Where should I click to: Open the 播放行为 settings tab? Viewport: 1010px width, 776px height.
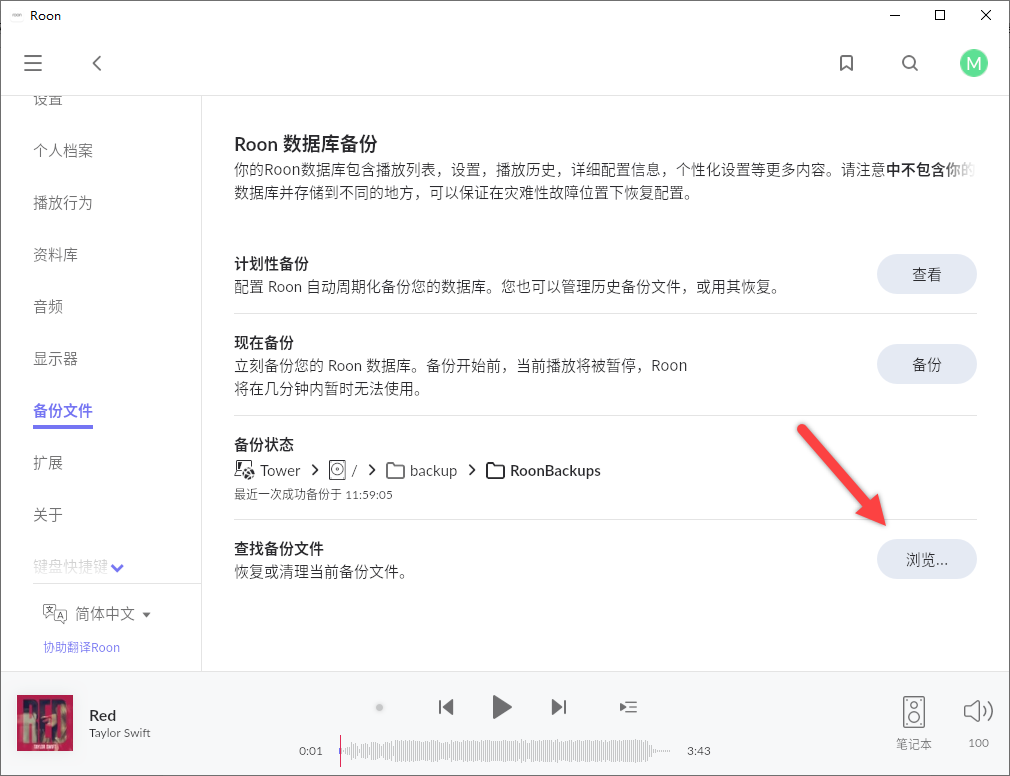(x=62, y=203)
